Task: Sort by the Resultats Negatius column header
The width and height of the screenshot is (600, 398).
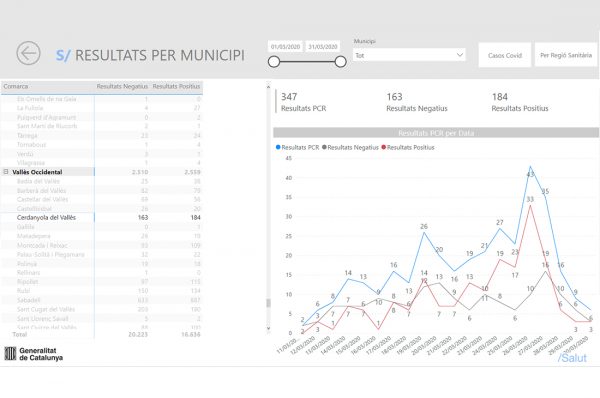Action: pyautogui.click(x=122, y=86)
